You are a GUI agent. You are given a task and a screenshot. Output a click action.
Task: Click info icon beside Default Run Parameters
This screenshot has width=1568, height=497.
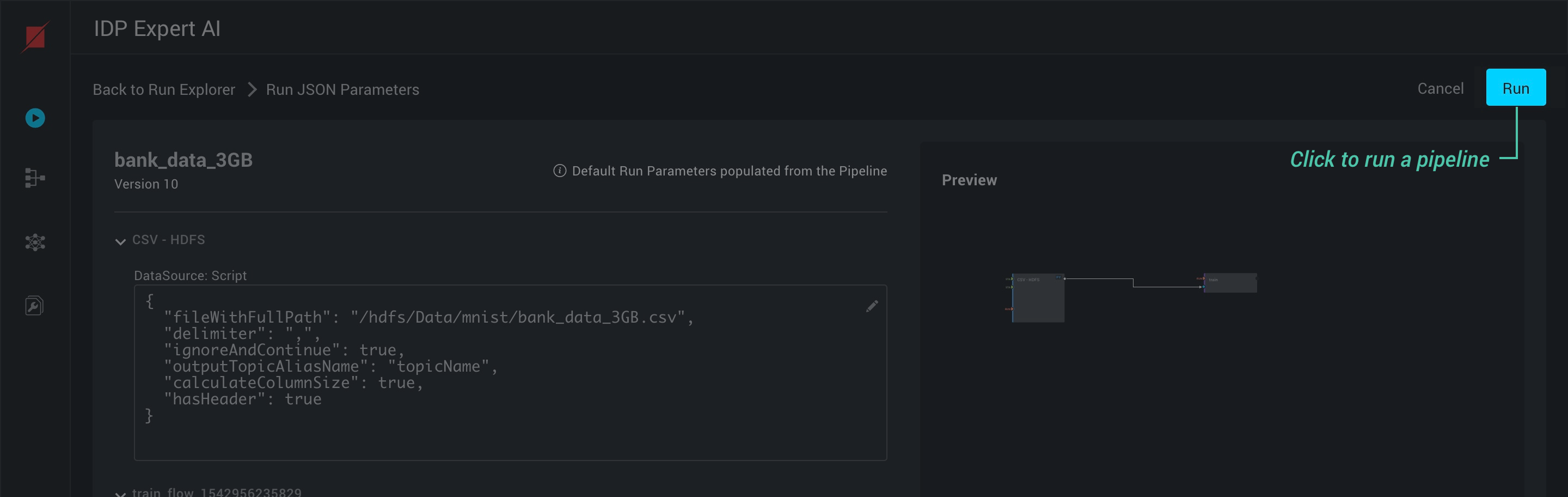[x=559, y=171]
